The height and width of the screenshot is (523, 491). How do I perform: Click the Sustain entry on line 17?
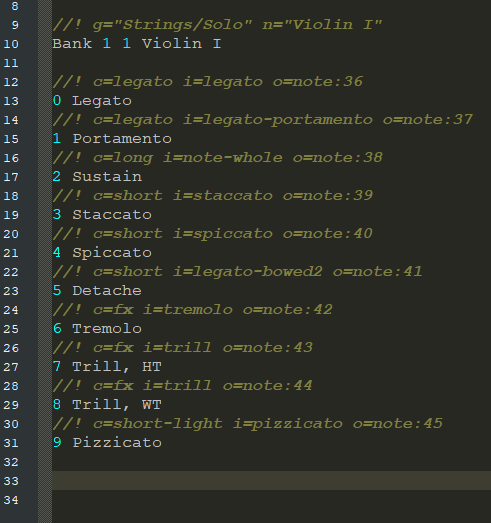107,177
